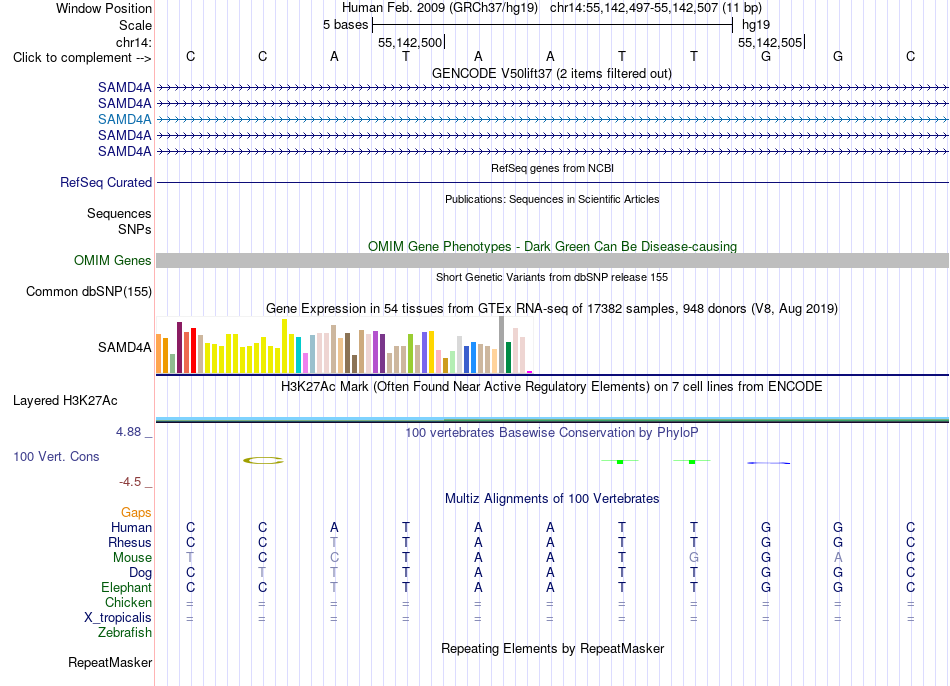Open the Layered H3K27Ac track label
Image resolution: width=950 pixels, height=686 pixels.
click(x=65, y=401)
